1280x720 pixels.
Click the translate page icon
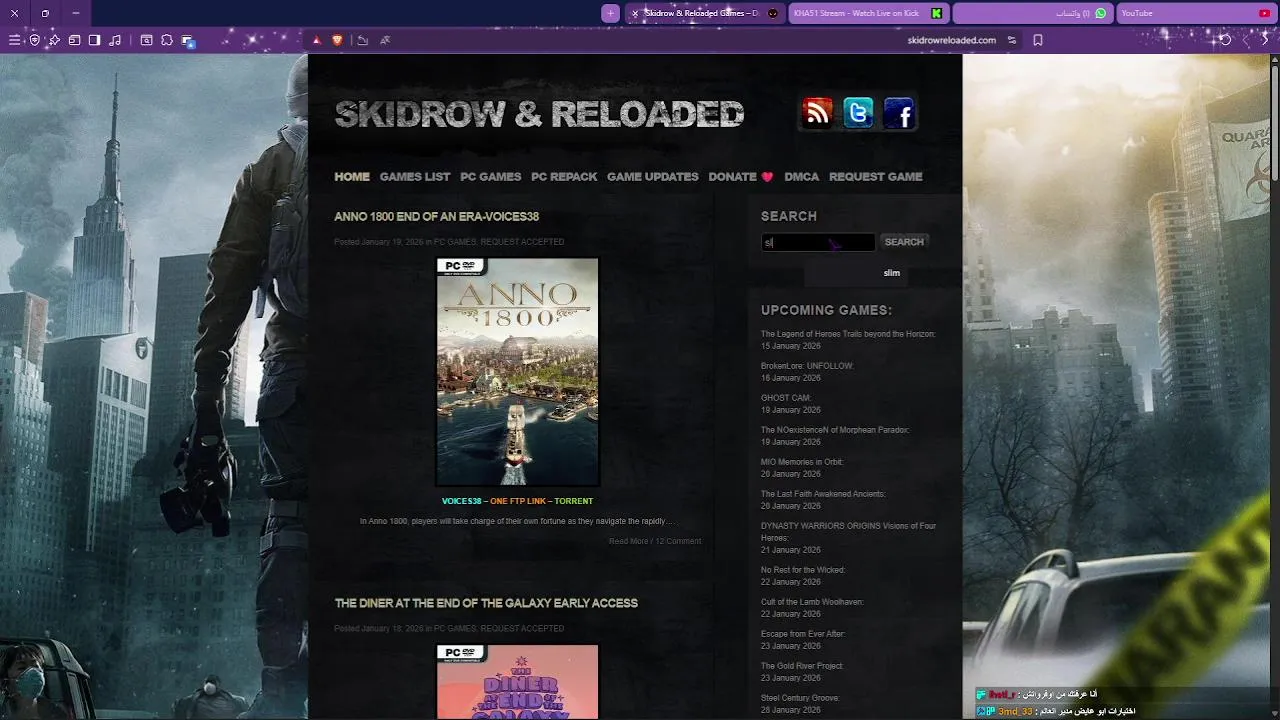tap(385, 40)
